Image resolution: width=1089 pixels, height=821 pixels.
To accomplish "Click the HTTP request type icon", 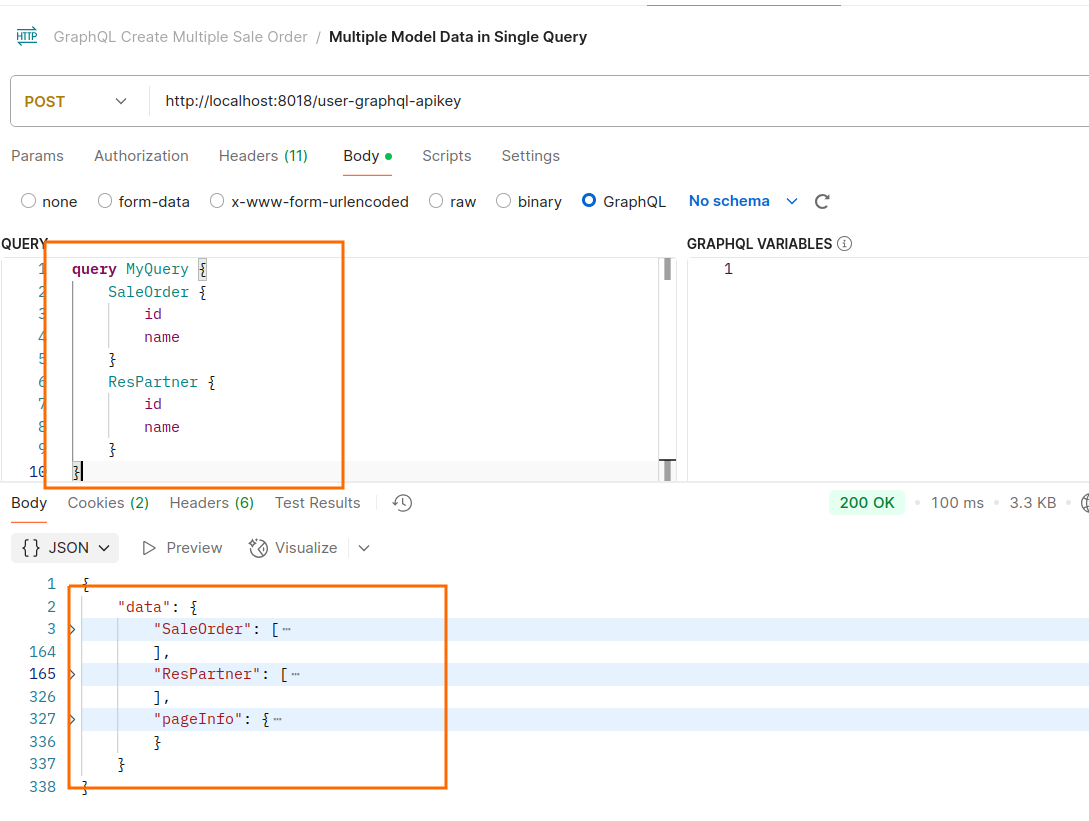I will coord(26,37).
